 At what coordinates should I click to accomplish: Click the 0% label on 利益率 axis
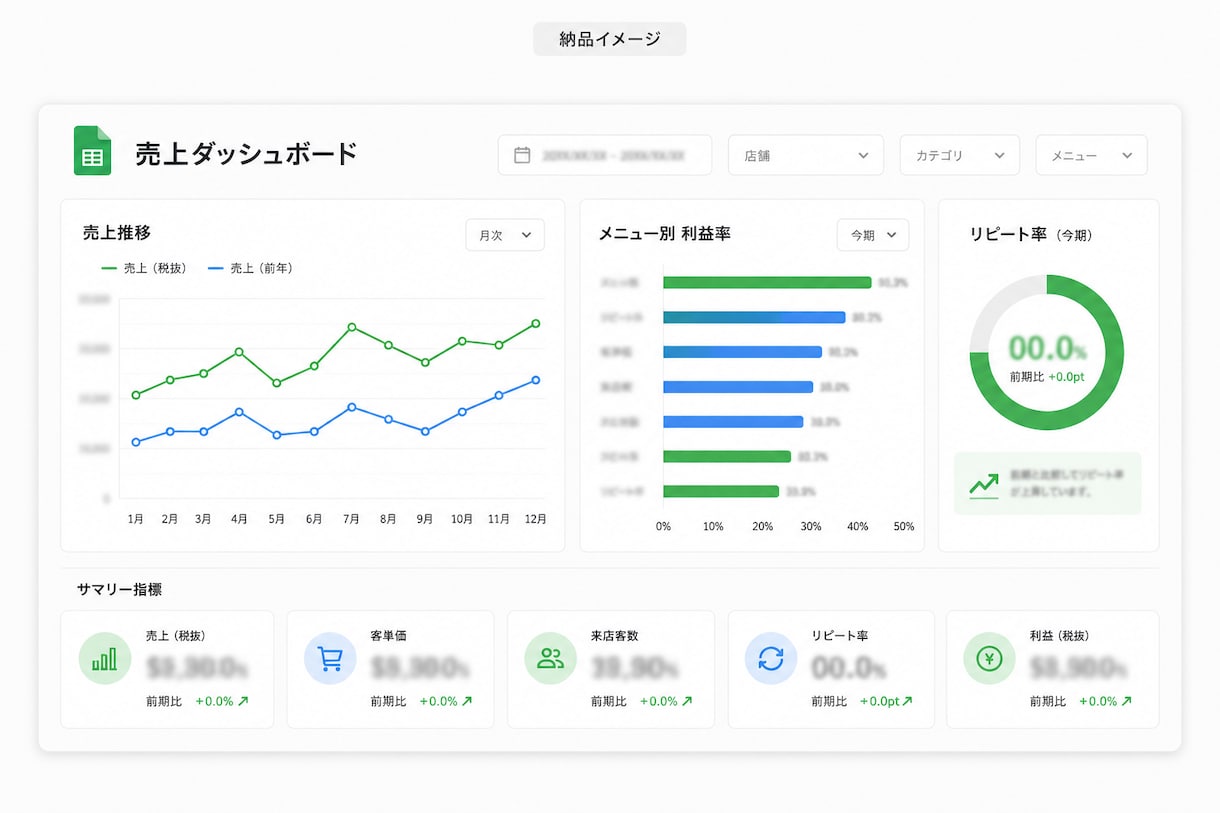pos(663,526)
